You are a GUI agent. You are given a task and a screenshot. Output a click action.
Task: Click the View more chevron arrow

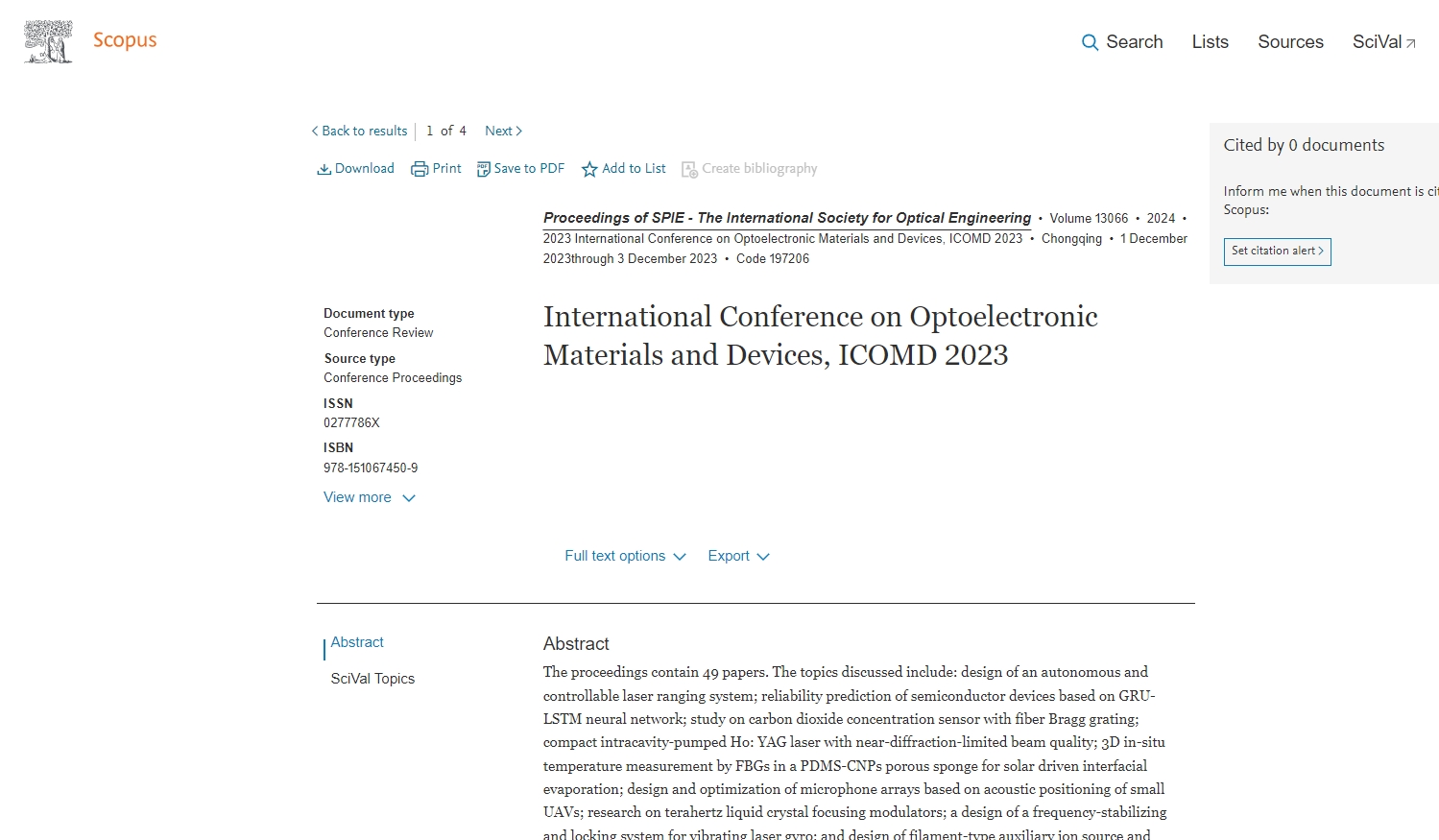[409, 498]
